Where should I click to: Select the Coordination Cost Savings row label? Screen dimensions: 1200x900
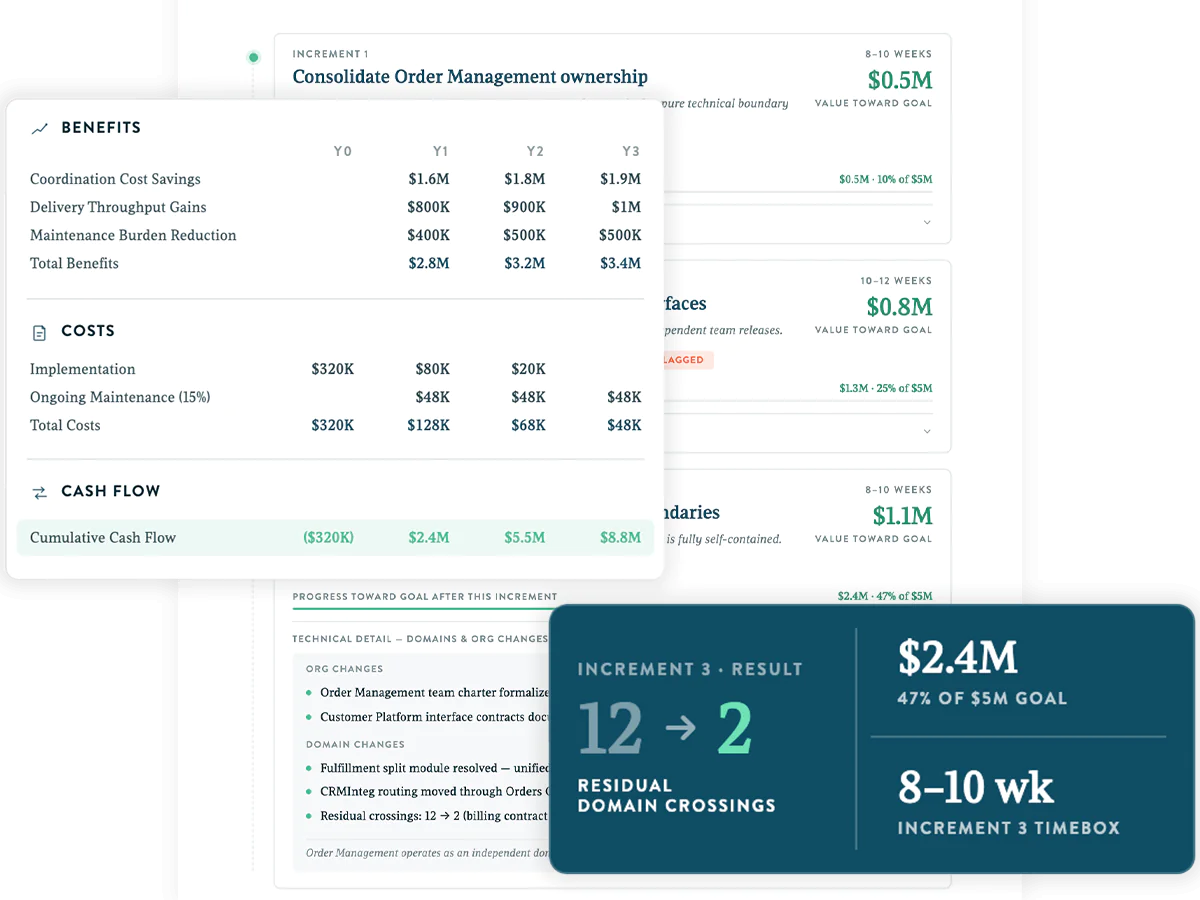[115, 179]
